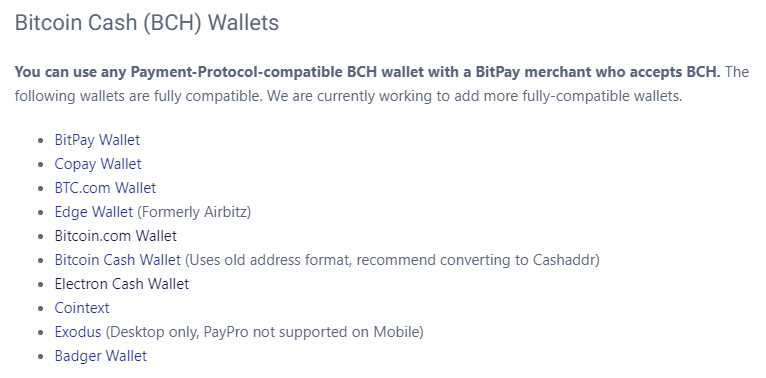The height and width of the screenshot is (378, 766).
Task: Click the '(Formerly Airbitz)' note text
Action: (193, 212)
